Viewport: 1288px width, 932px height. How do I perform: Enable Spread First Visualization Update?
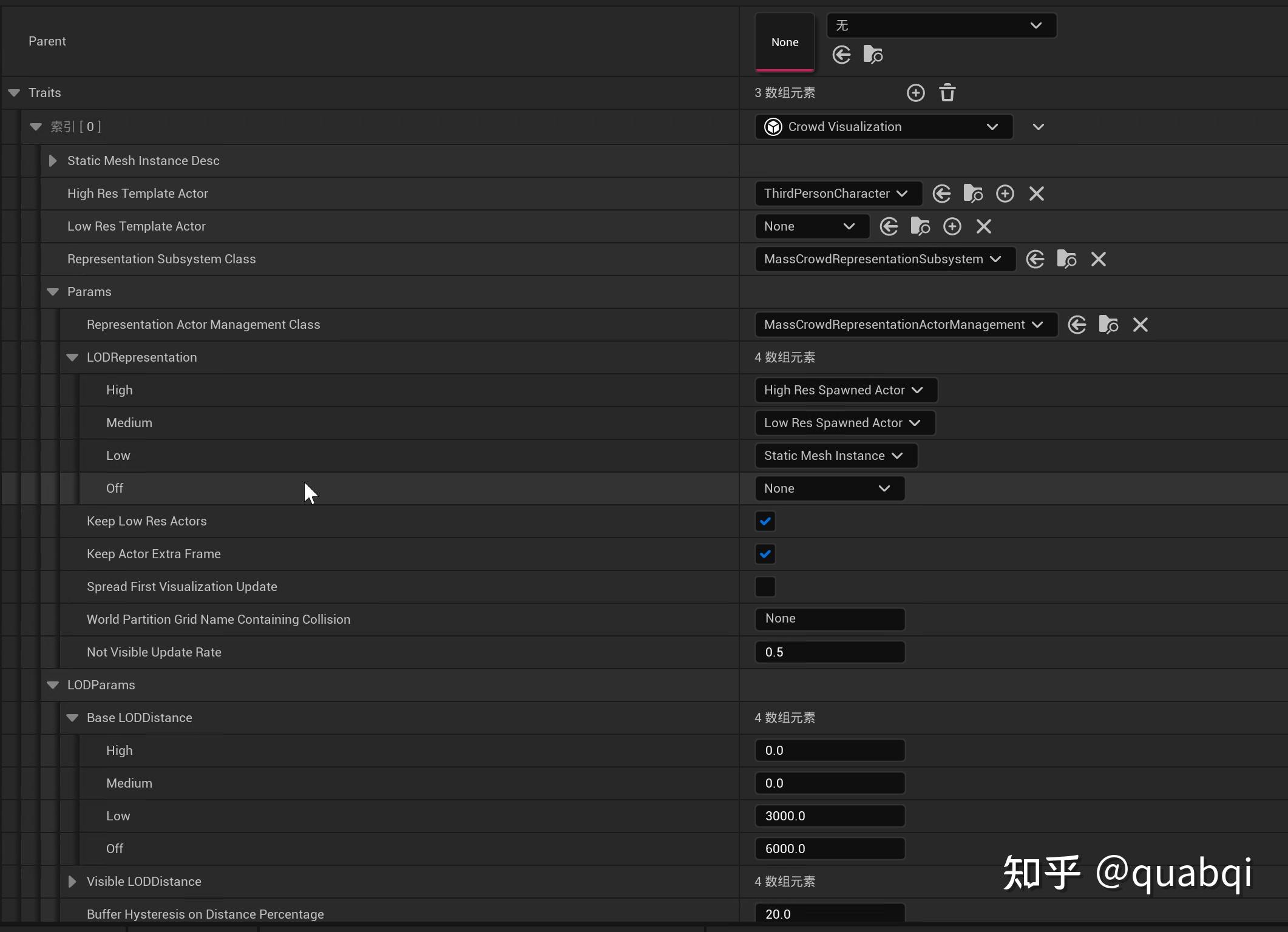765,587
